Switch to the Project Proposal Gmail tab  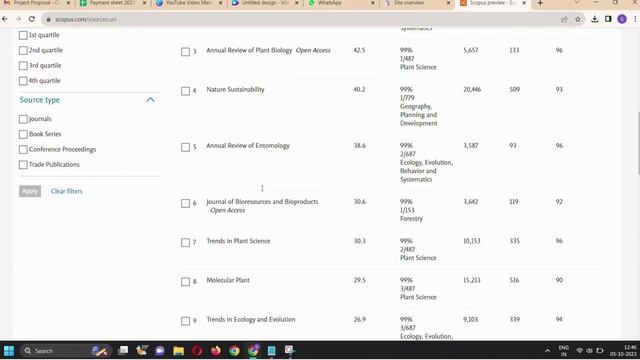[36, 3]
